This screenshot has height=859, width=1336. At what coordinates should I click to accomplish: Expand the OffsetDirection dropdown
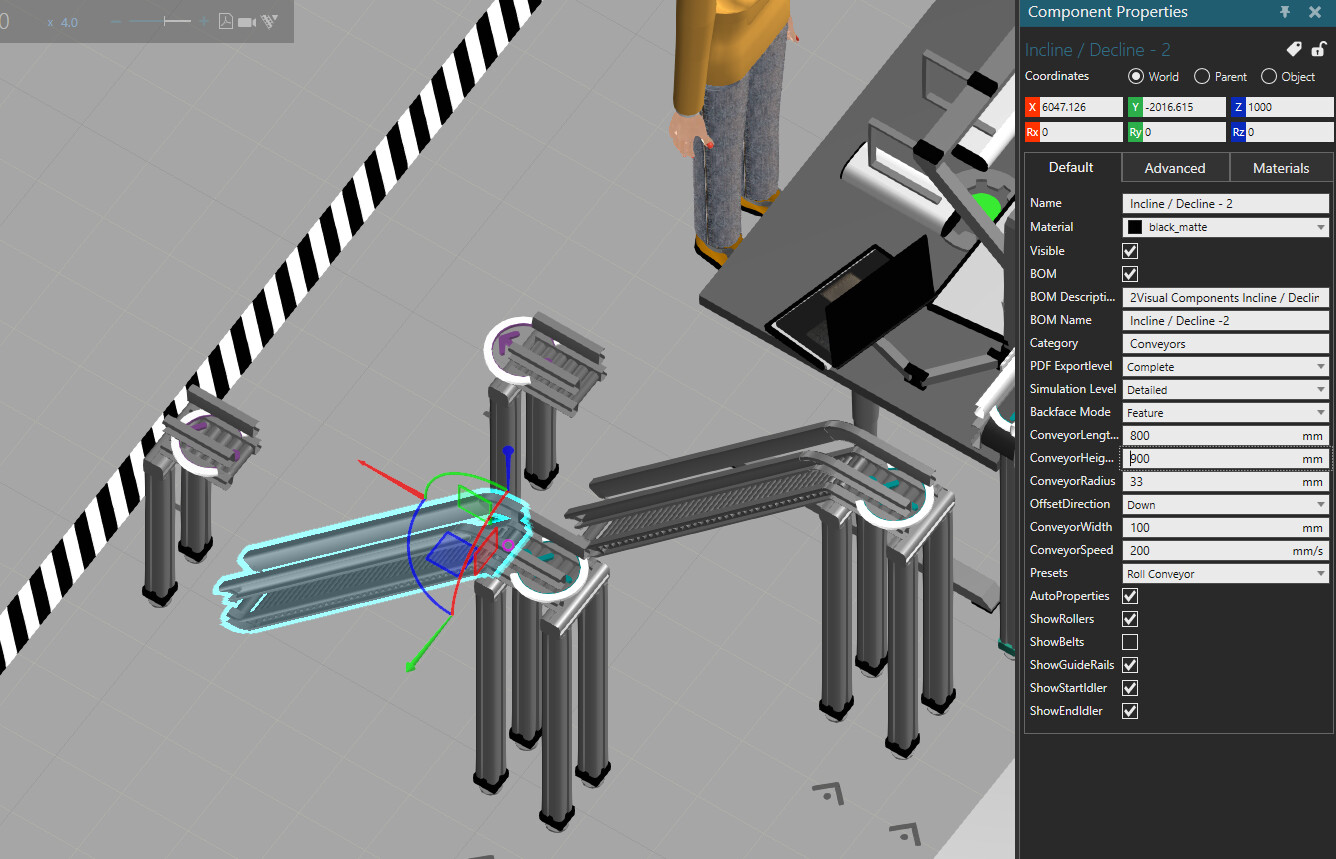point(1226,505)
